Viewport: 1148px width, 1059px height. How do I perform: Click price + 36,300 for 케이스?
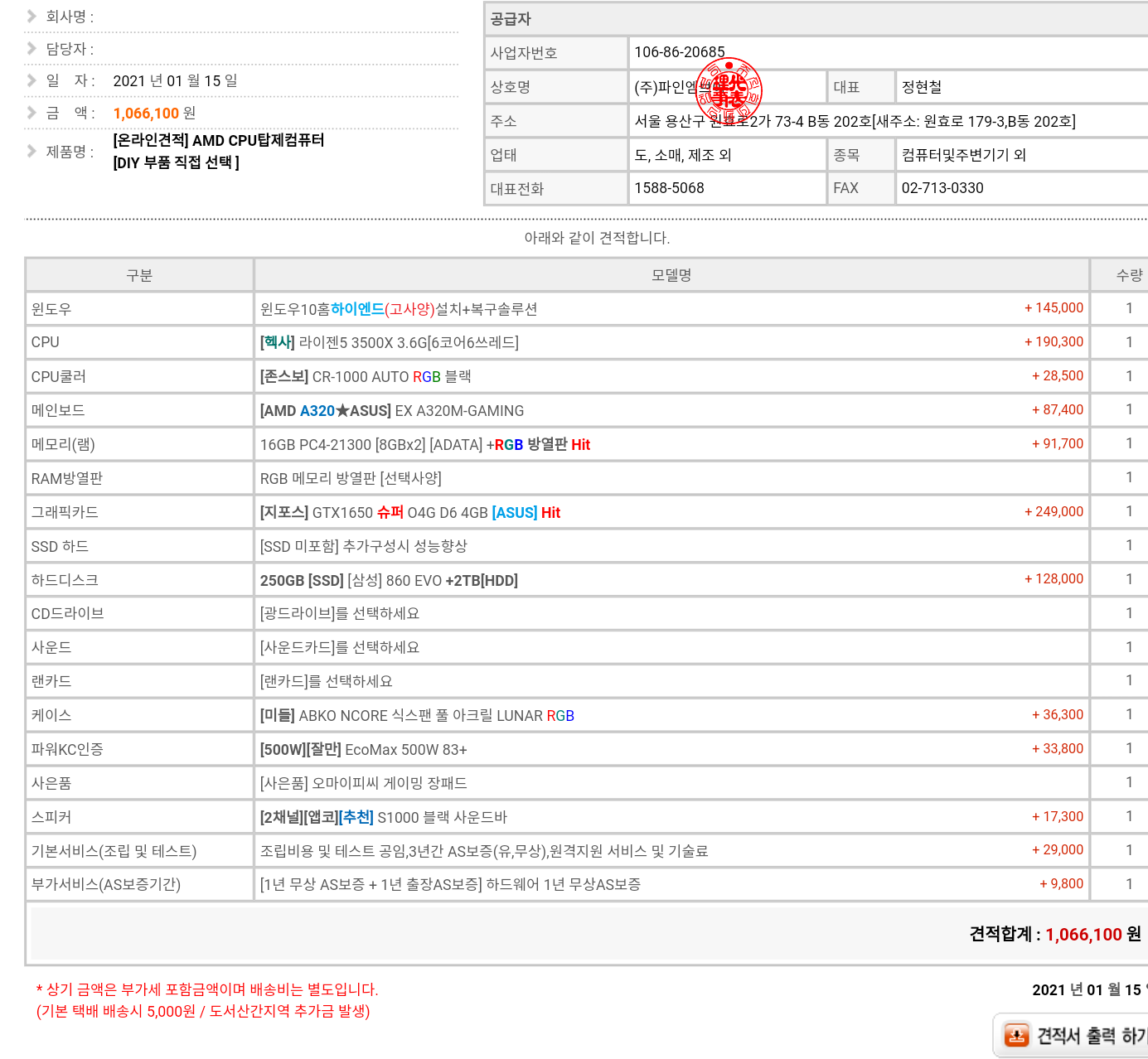pos(1058,715)
